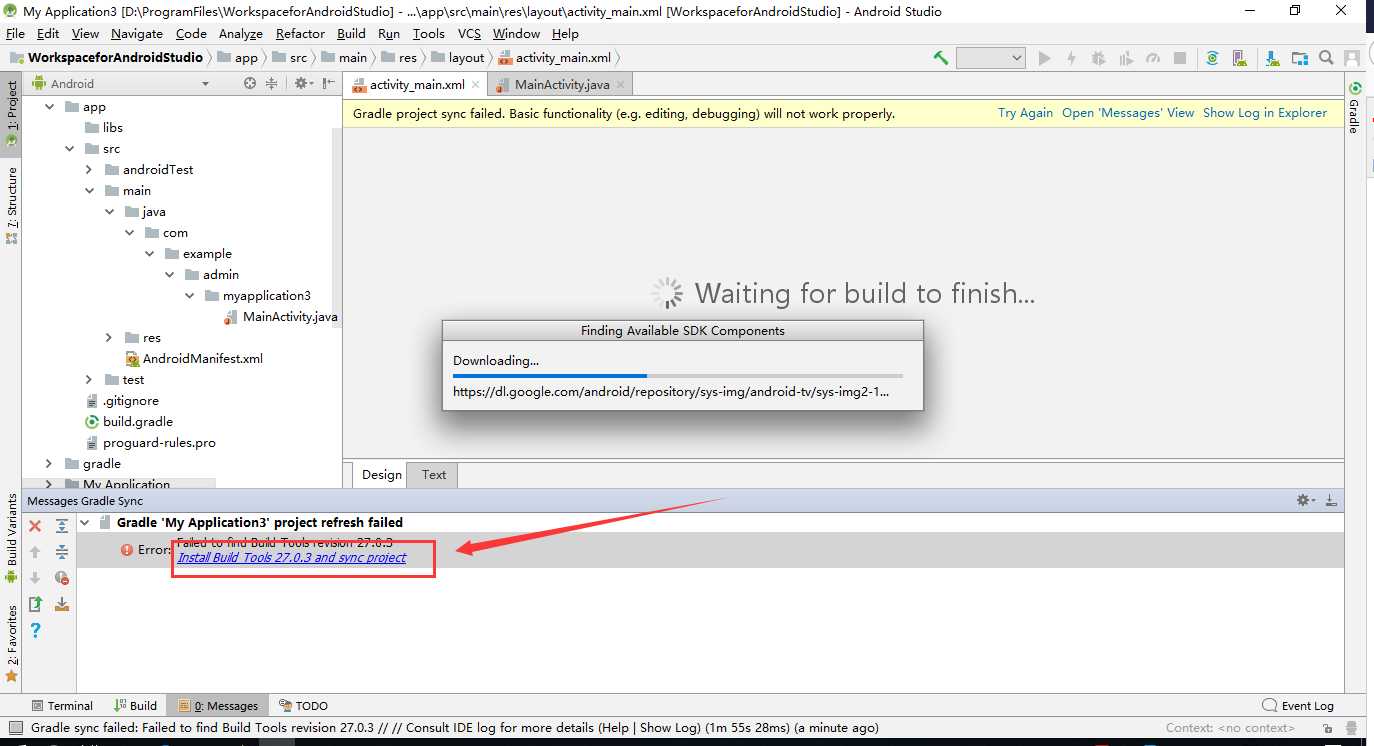Toggle the autoscroll to source icon
Screen dimensions: 1374x746
[x=62, y=604]
